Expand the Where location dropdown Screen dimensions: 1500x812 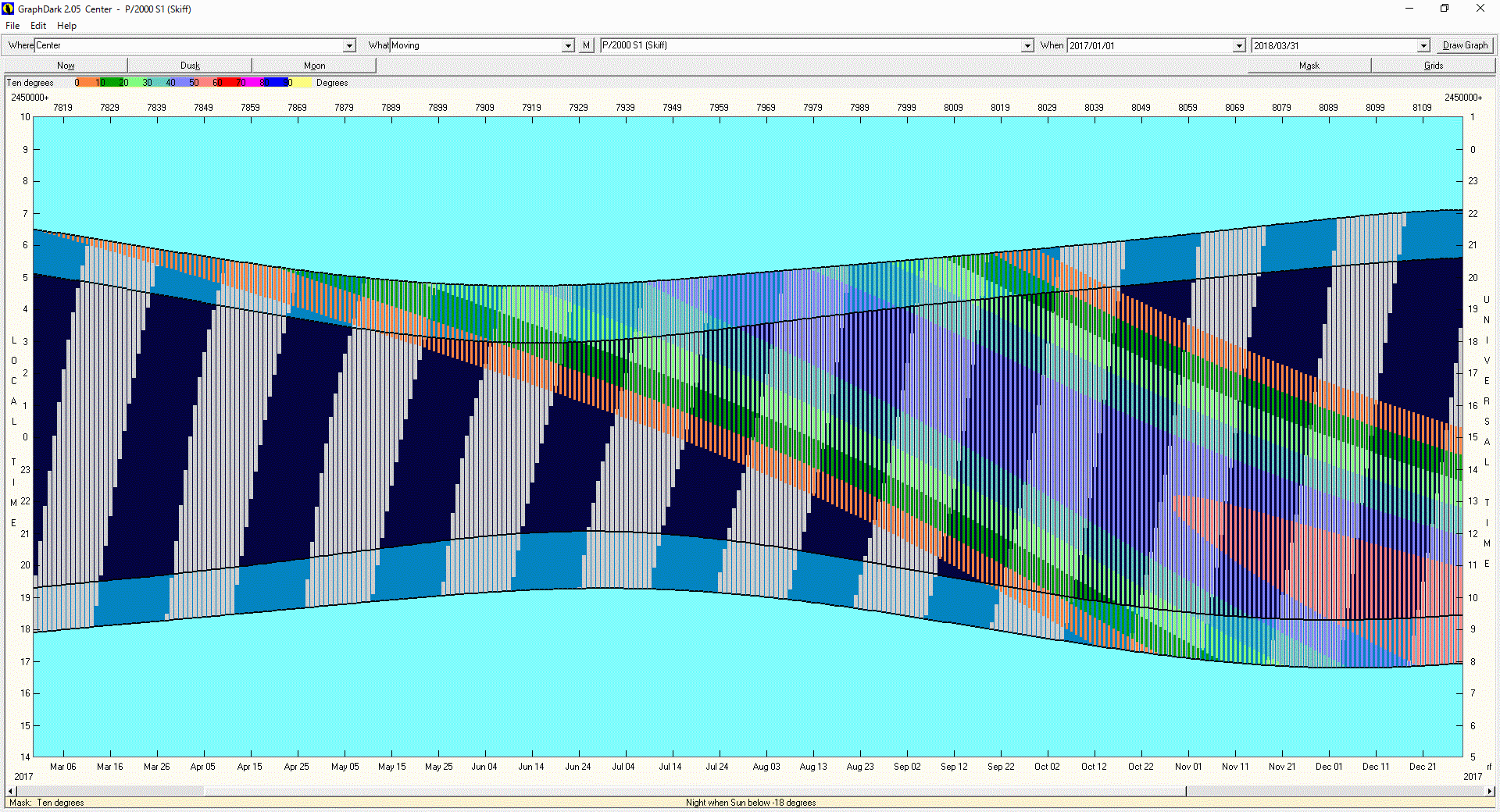pos(349,46)
